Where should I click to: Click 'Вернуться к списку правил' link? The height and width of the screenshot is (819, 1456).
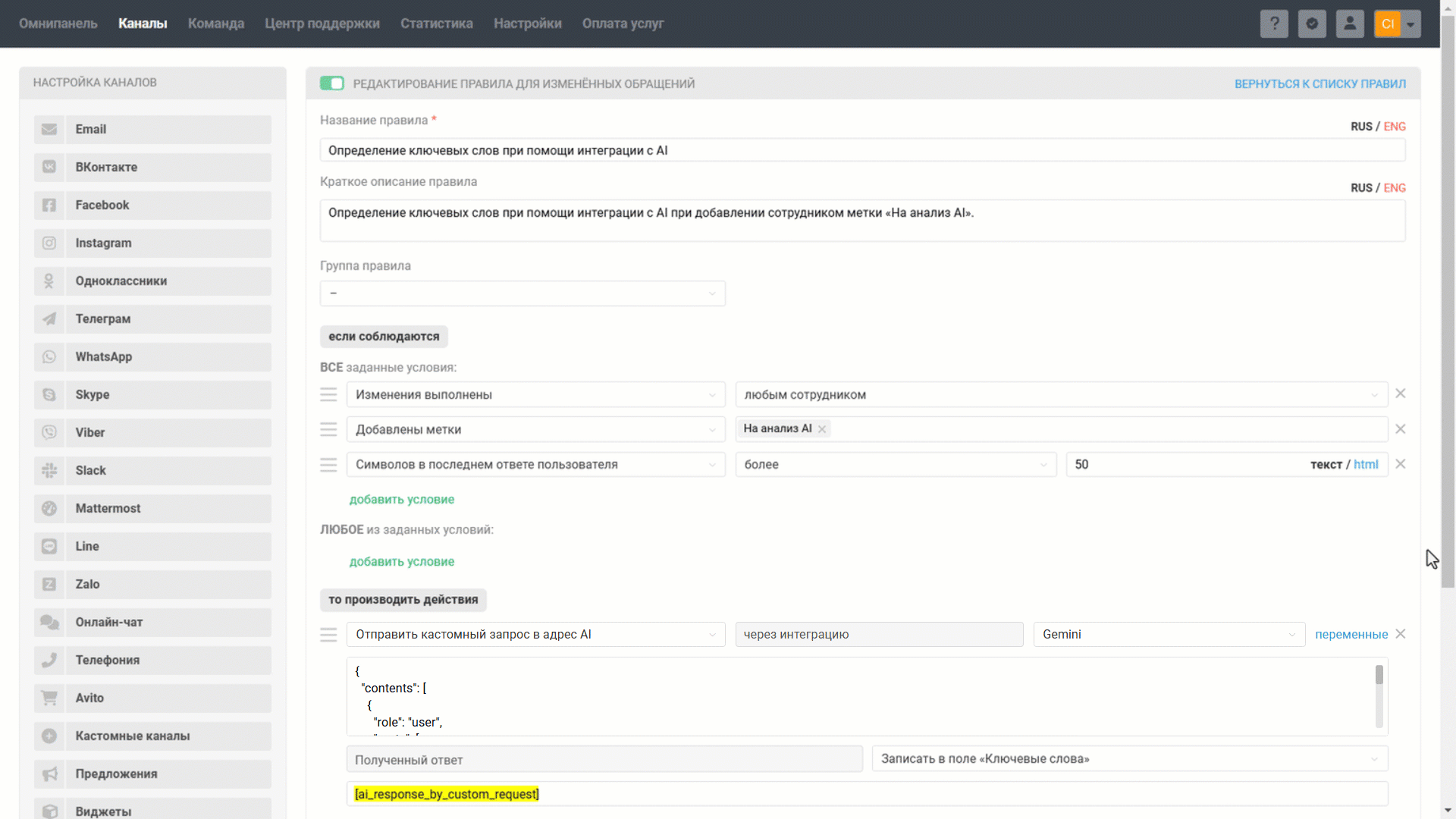pyautogui.click(x=1319, y=83)
